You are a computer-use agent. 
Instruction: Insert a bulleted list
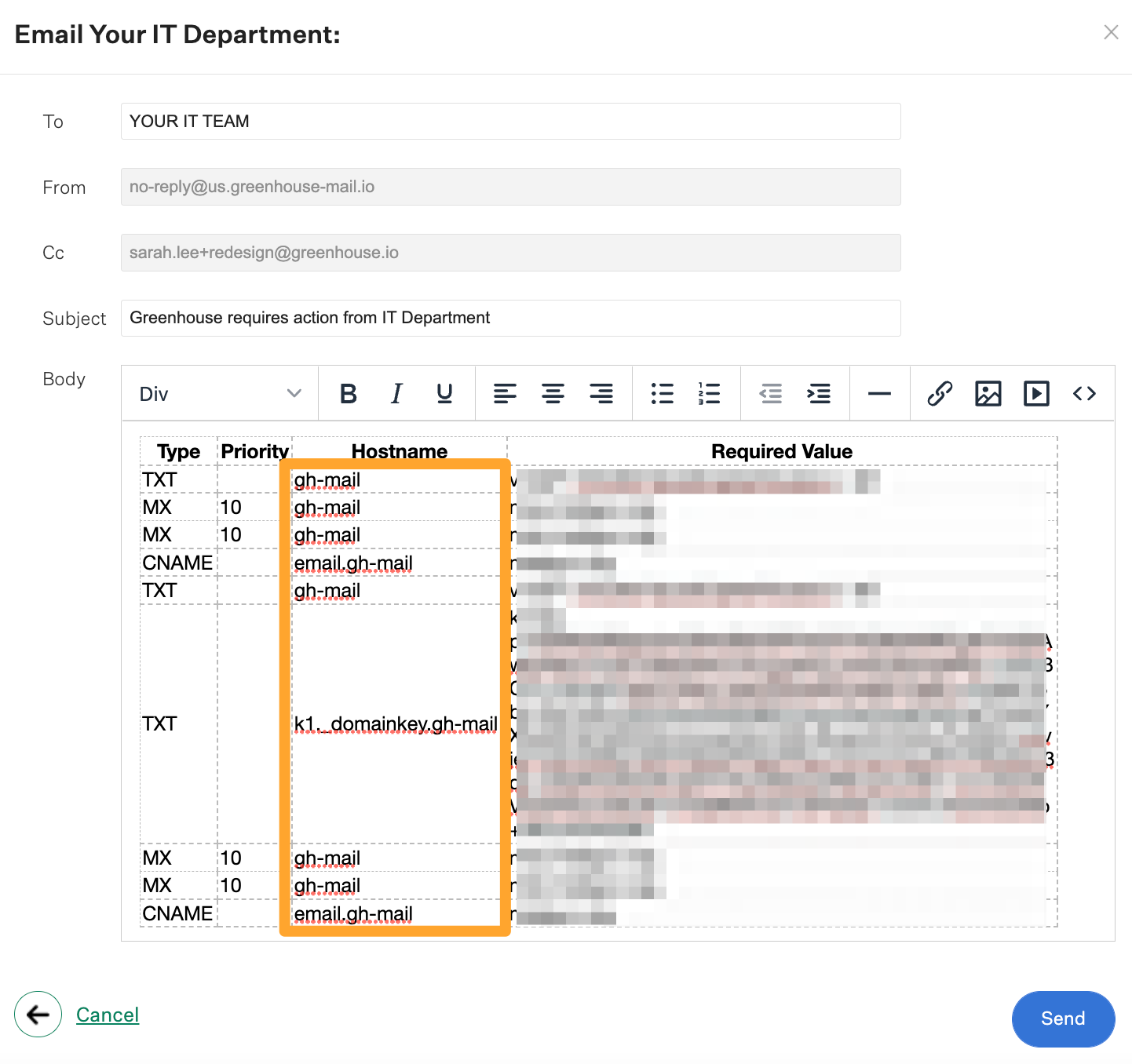[662, 393]
